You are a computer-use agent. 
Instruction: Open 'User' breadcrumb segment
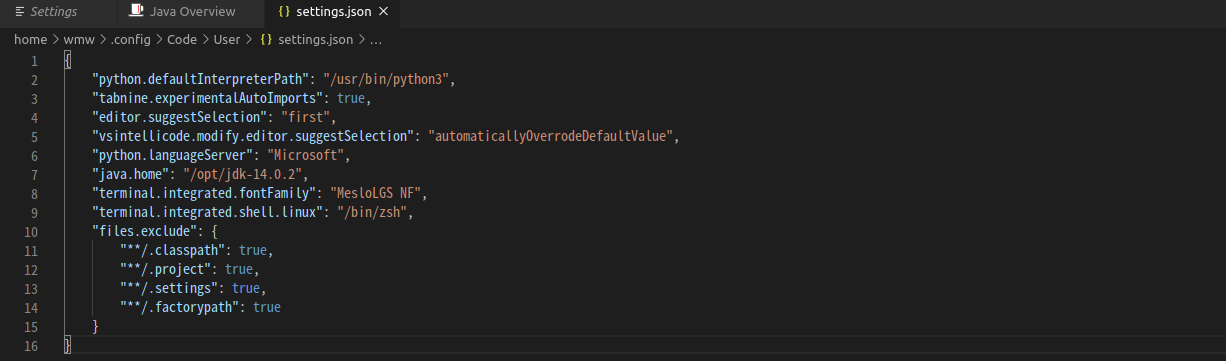click(x=227, y=40)
